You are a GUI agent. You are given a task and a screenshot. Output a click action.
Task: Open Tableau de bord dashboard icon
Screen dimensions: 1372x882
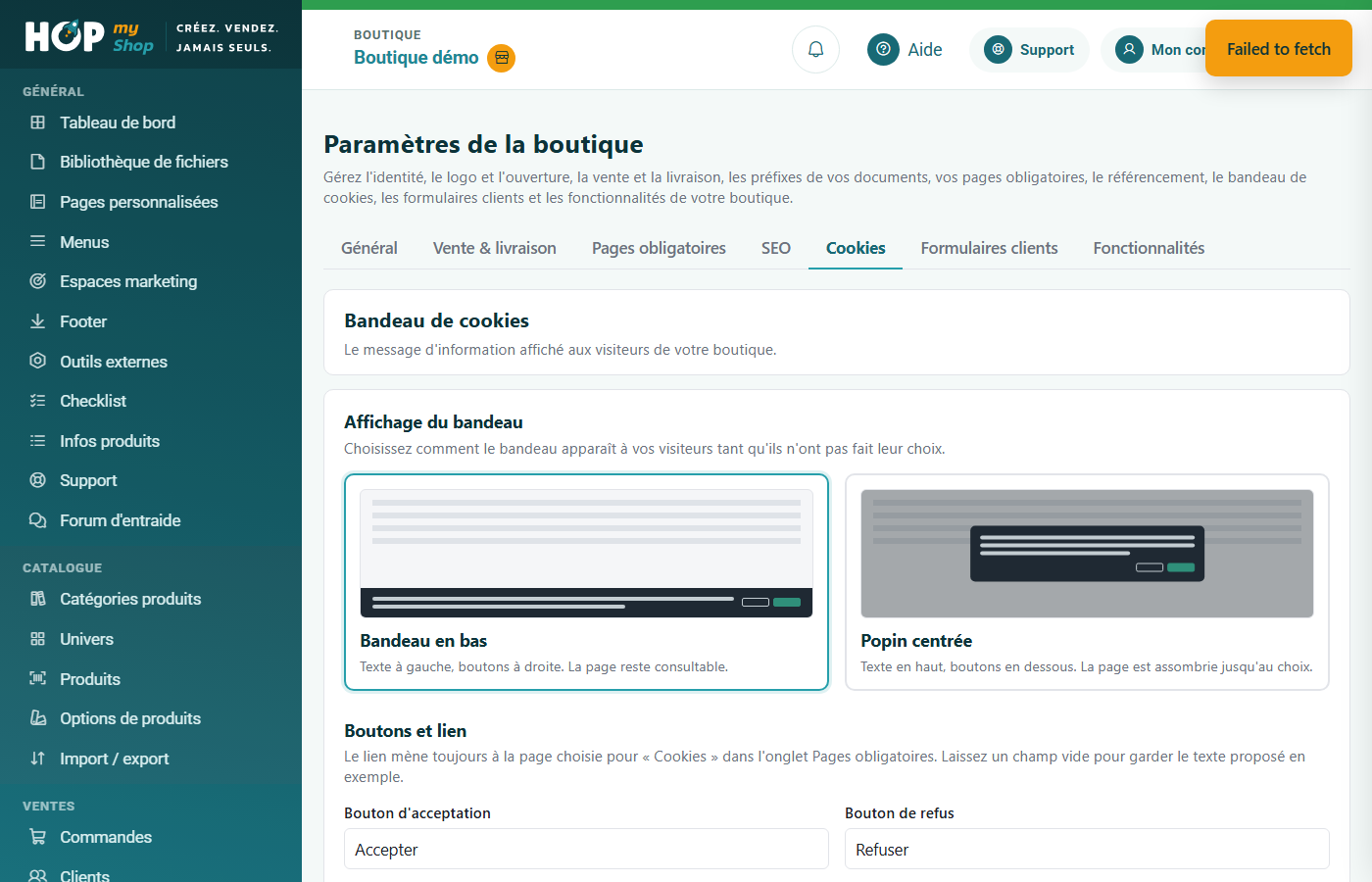[x=37, y=122]
